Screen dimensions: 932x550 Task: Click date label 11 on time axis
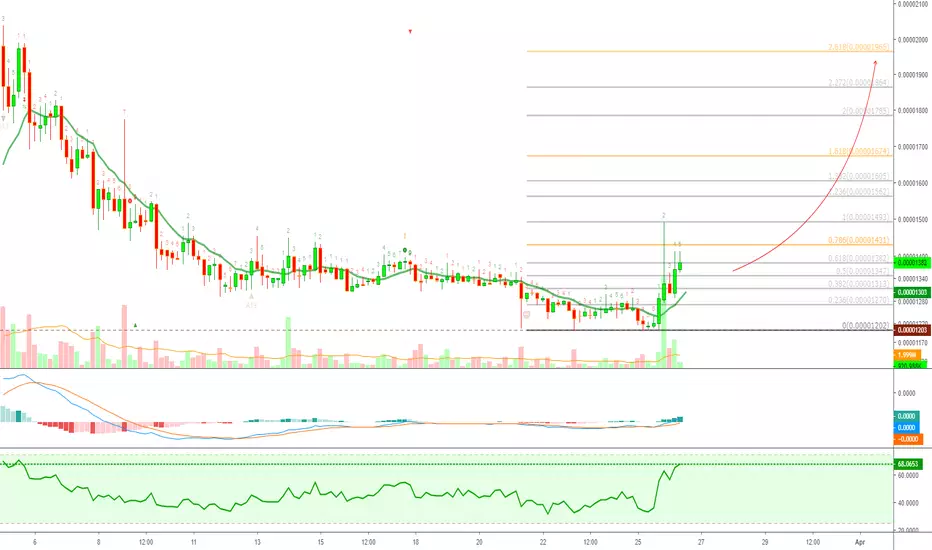(x=194, y=542)
